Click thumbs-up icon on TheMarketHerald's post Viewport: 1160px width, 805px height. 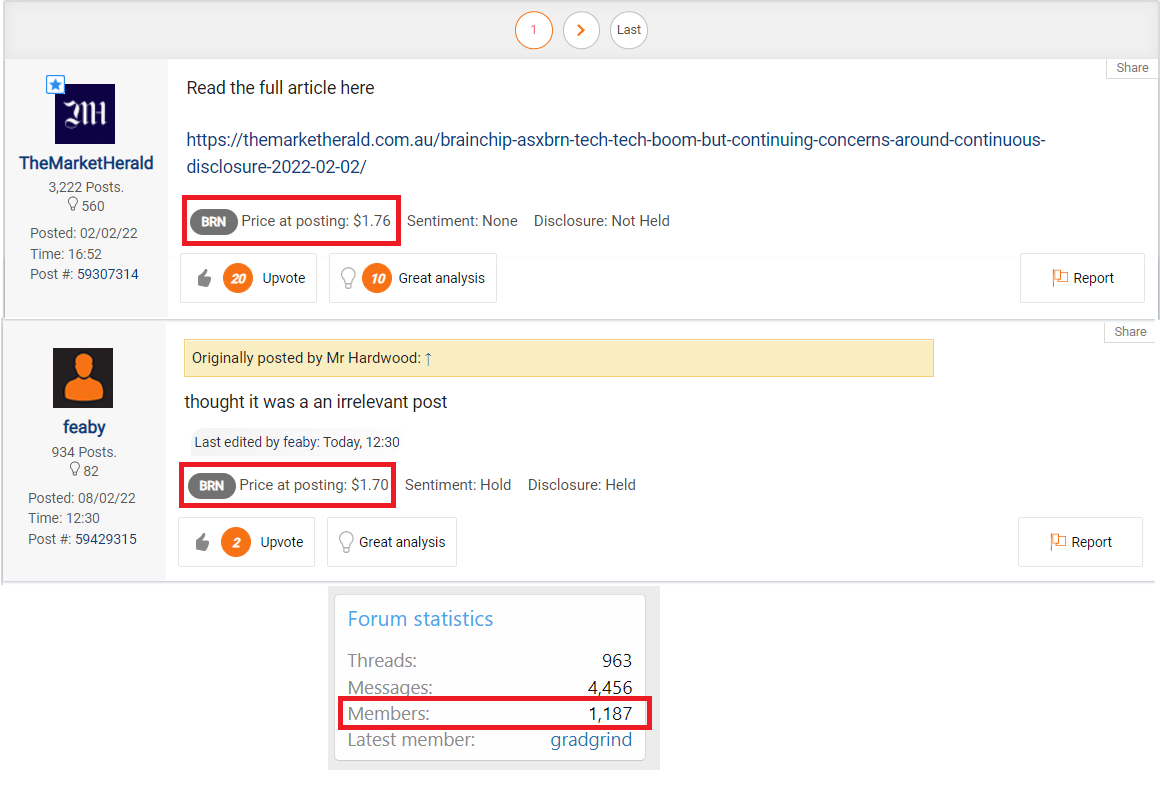coord(204,278)
